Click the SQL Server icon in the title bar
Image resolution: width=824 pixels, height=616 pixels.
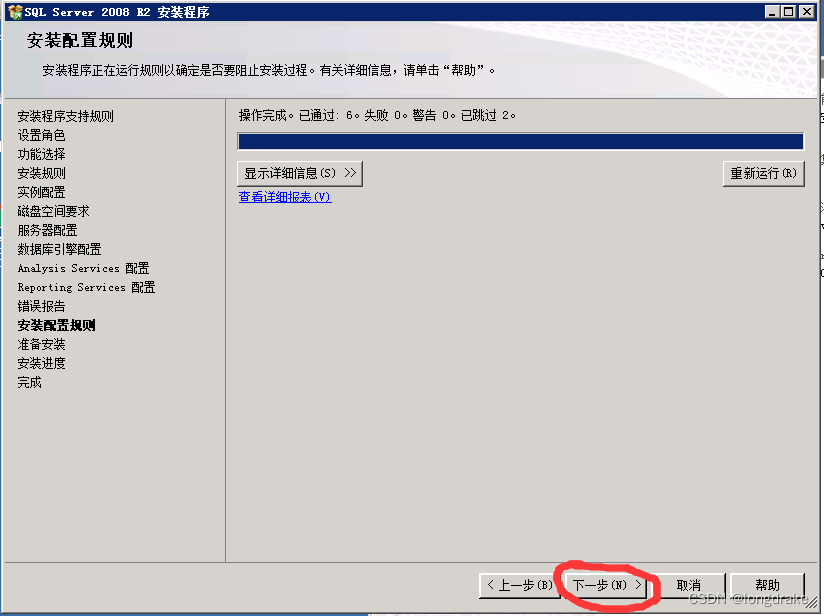[x=10, y=11]
